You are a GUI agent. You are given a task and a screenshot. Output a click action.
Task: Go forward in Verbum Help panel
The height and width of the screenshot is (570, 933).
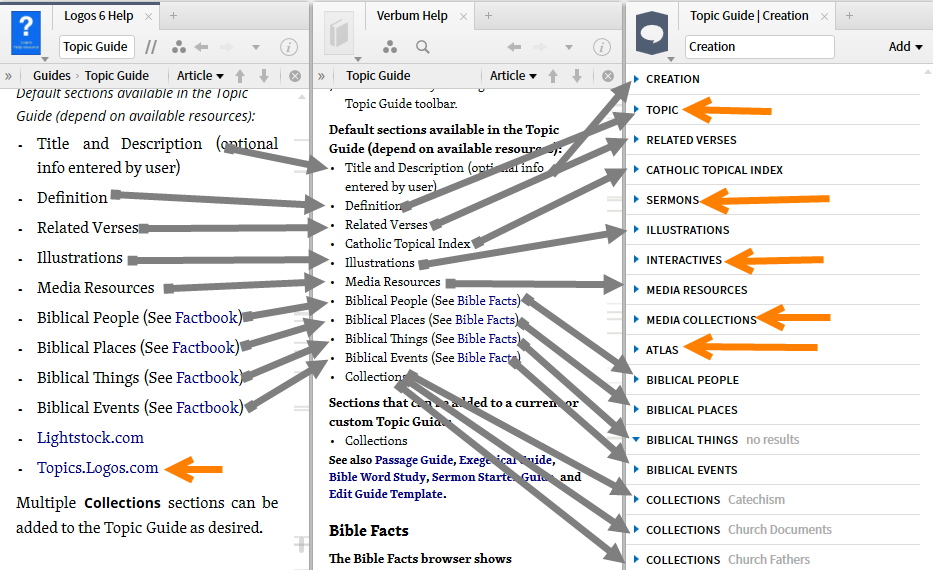pos(540,47)
